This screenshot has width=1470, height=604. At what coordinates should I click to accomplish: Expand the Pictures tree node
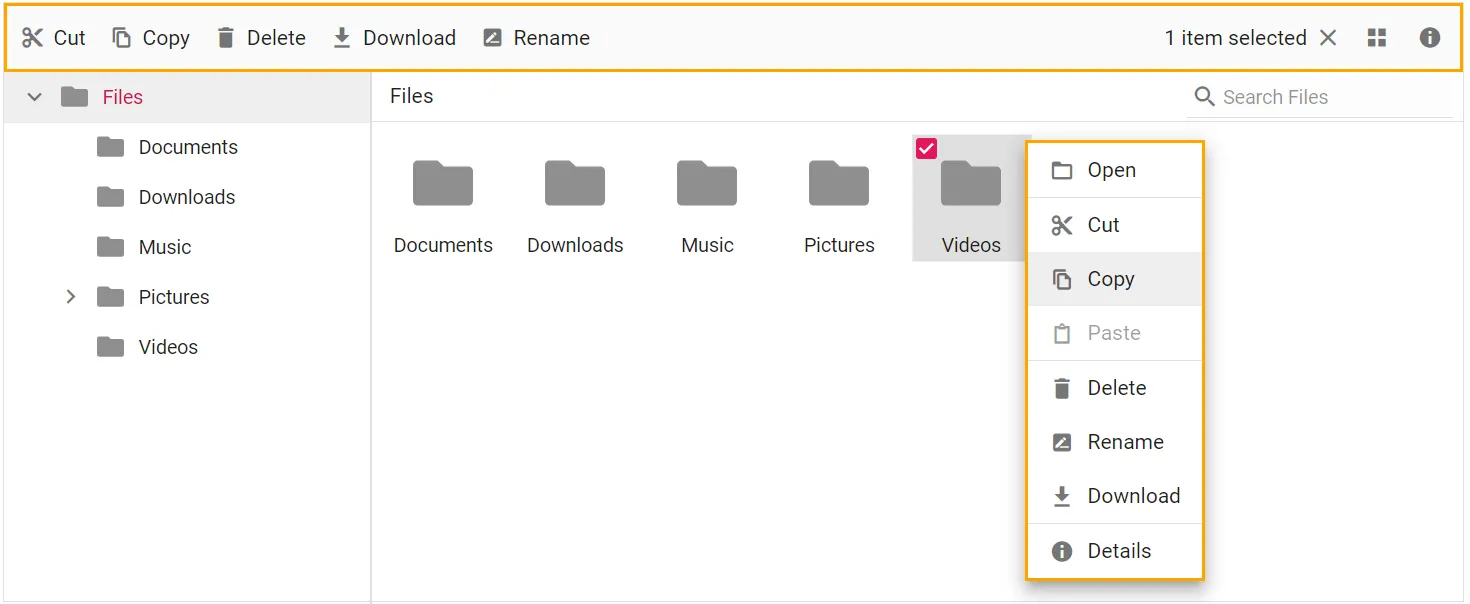71,297
